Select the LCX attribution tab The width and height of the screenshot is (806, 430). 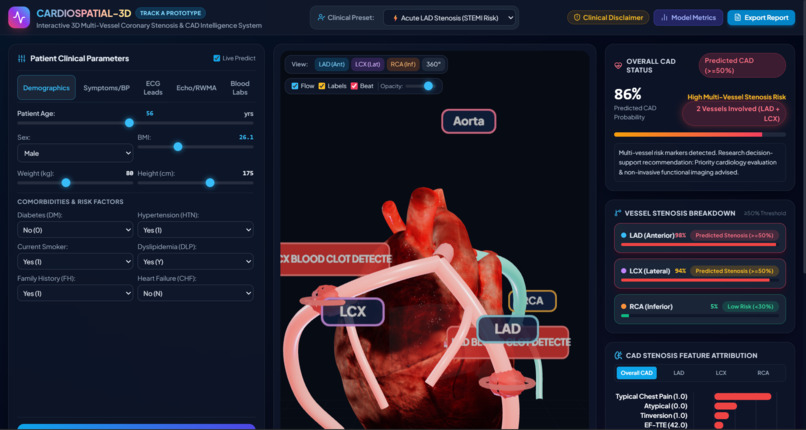721,373
